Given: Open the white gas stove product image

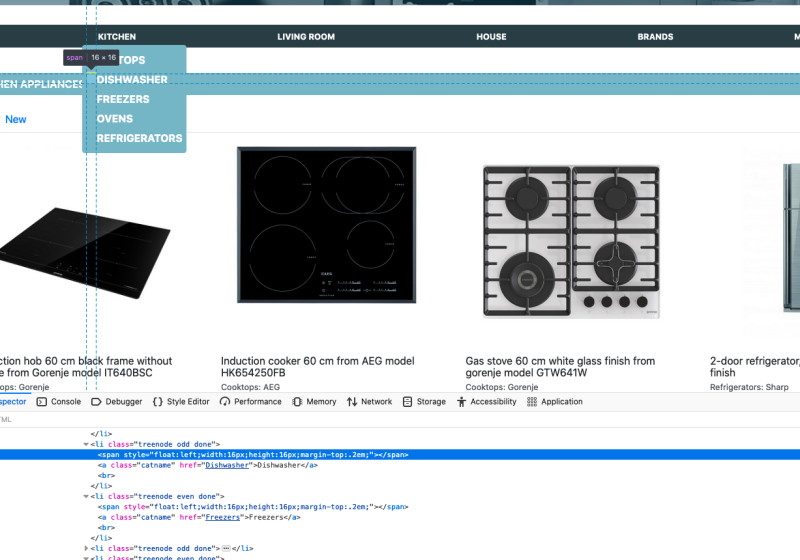Looking at the screenshot, I should 571,241.
